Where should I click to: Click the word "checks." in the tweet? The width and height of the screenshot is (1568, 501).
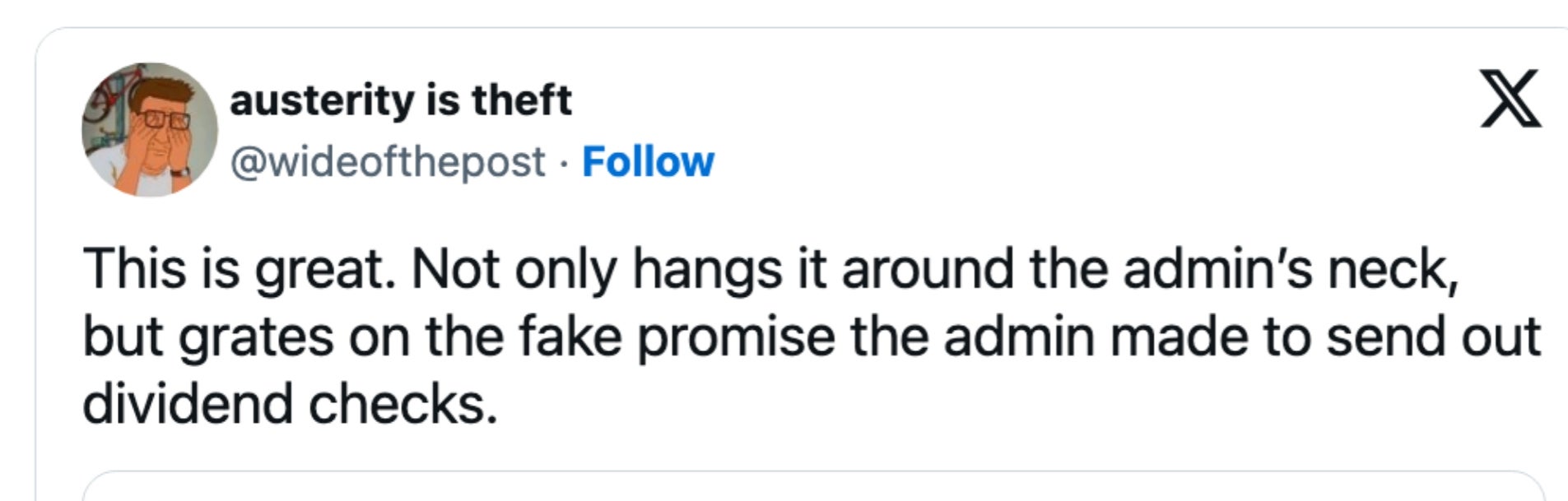point(403,404)
